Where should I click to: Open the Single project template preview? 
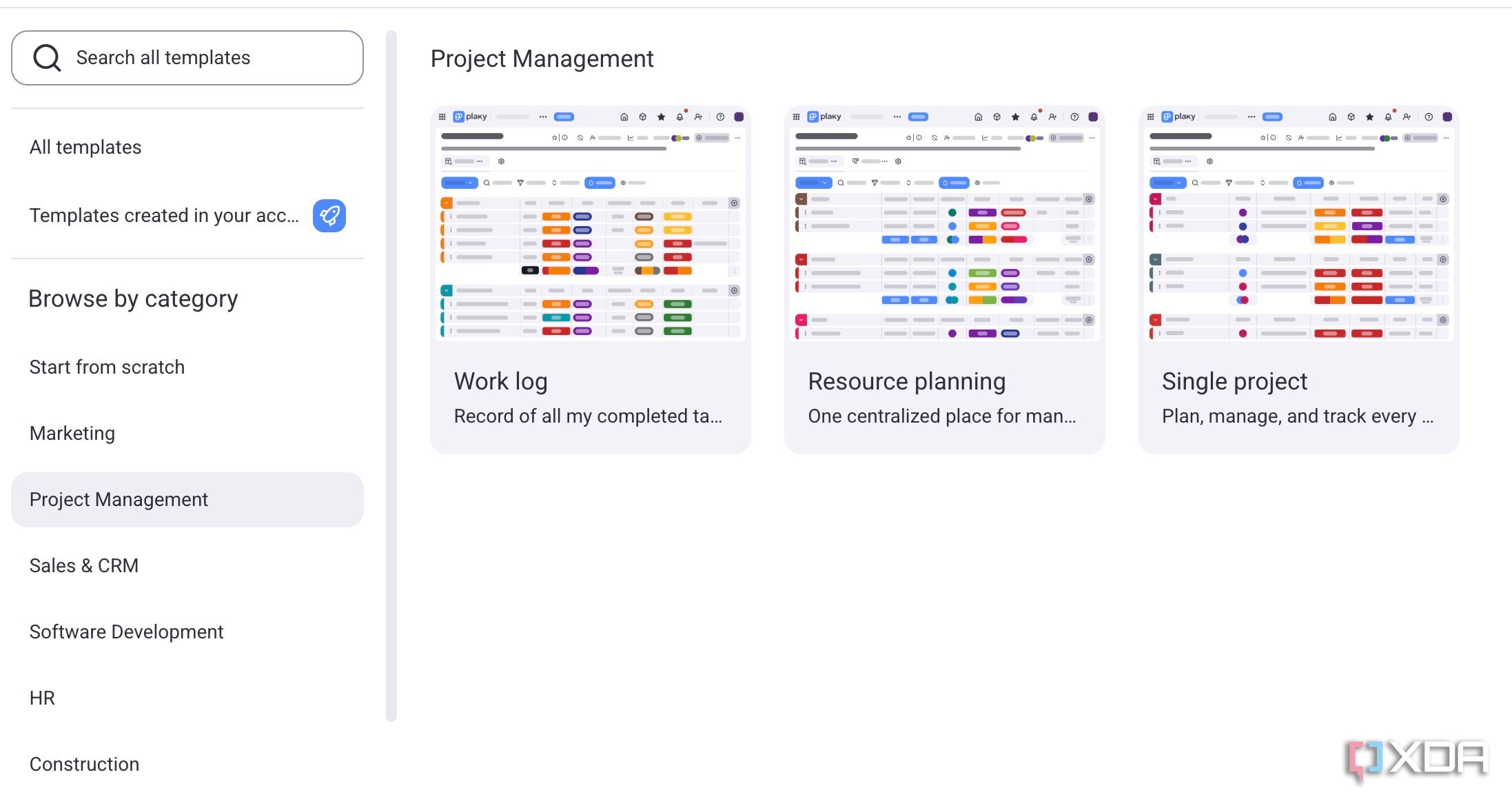[1299, 224]
